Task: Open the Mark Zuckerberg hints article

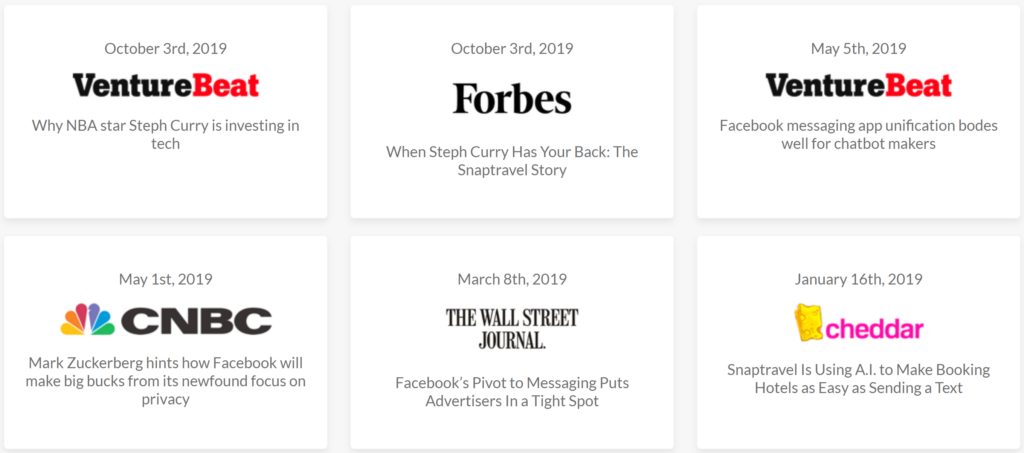Action: click(166, 381)
